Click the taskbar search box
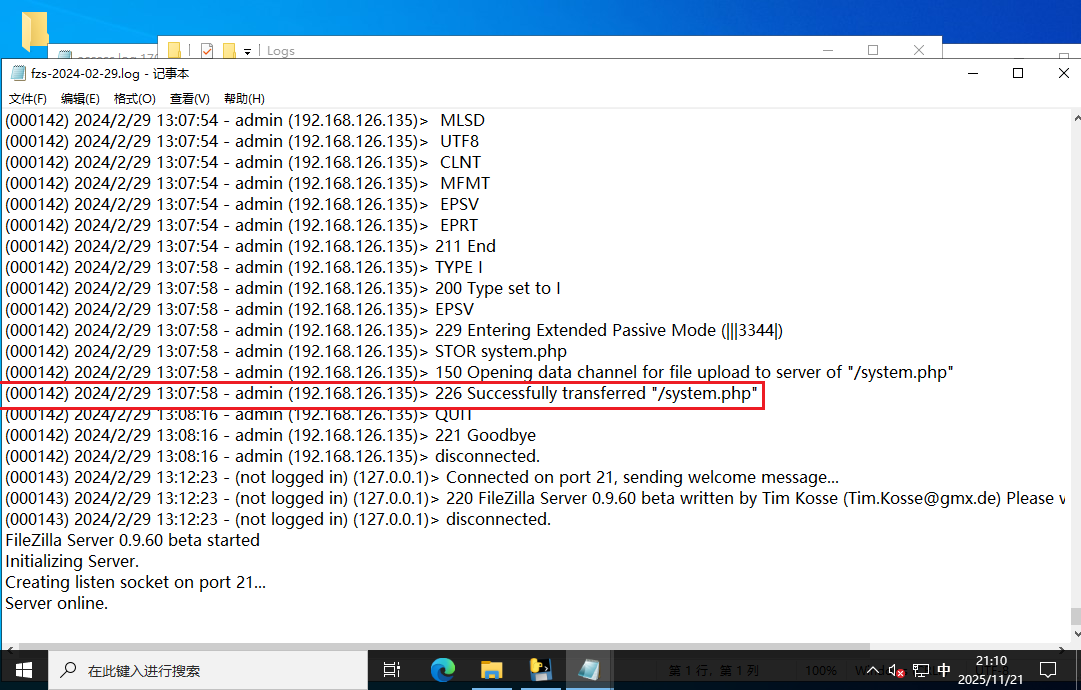 pos(208,669)
